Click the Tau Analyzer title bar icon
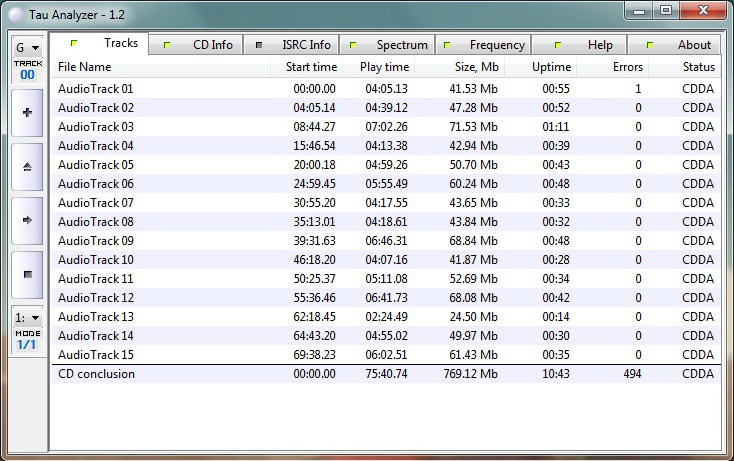Image resolution: width=734 pixels, height=461 pixels. pos(16,15)
